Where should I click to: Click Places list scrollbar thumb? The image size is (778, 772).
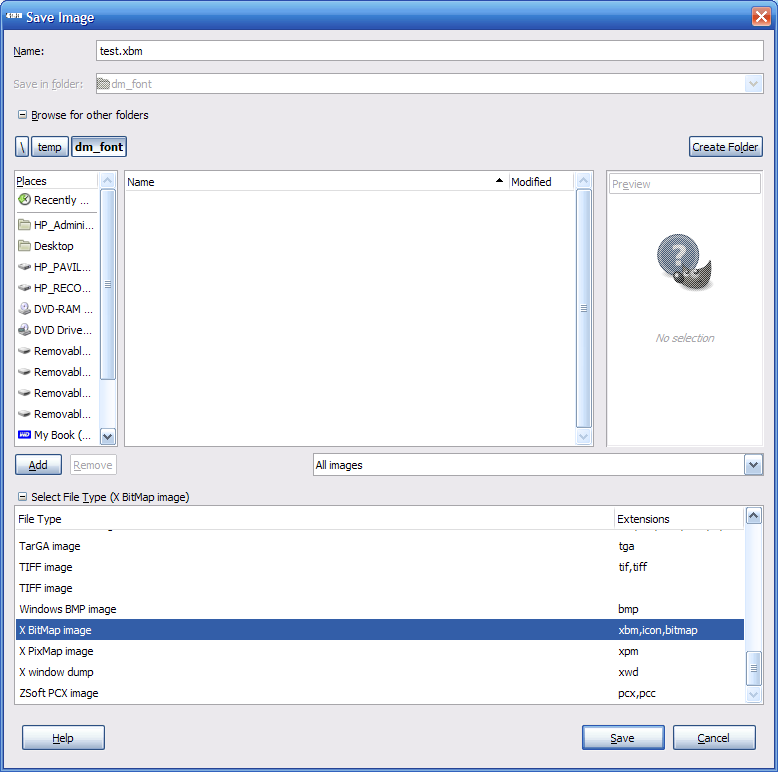click(x=108, y=284)
